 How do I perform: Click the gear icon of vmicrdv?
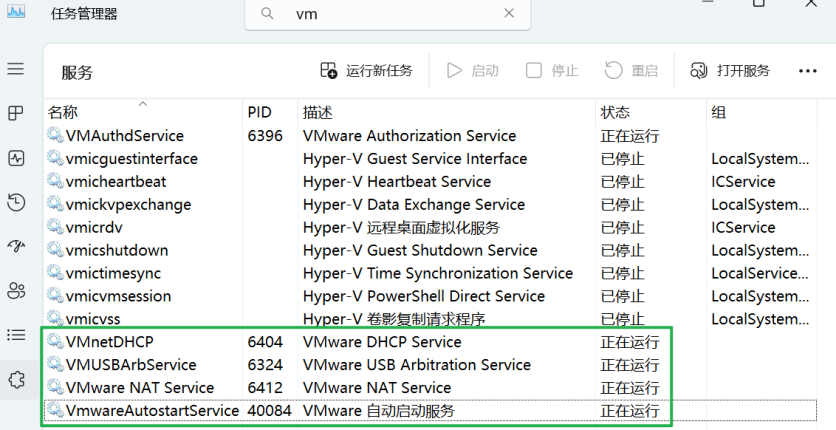[x=55, y=226]
